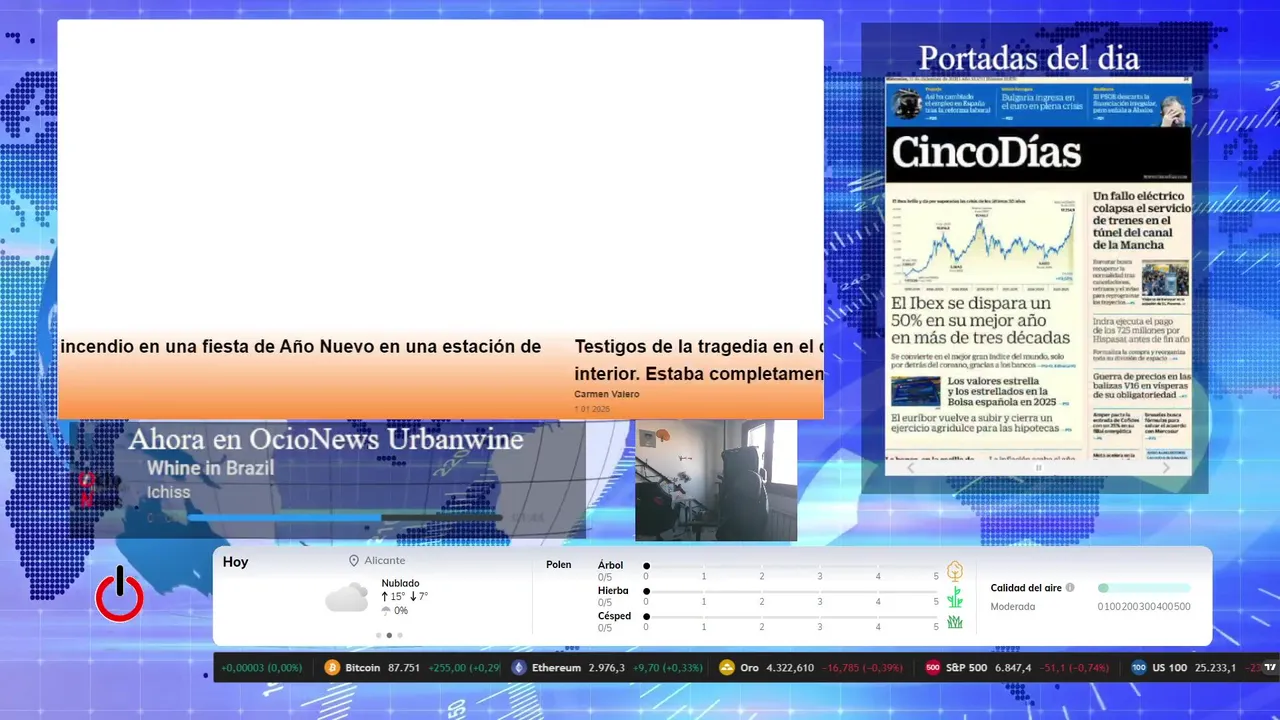Click the Césped grass pollen icon
Image resolution: width=1280 pixels, height=720 pixels.
pos(955,622)
